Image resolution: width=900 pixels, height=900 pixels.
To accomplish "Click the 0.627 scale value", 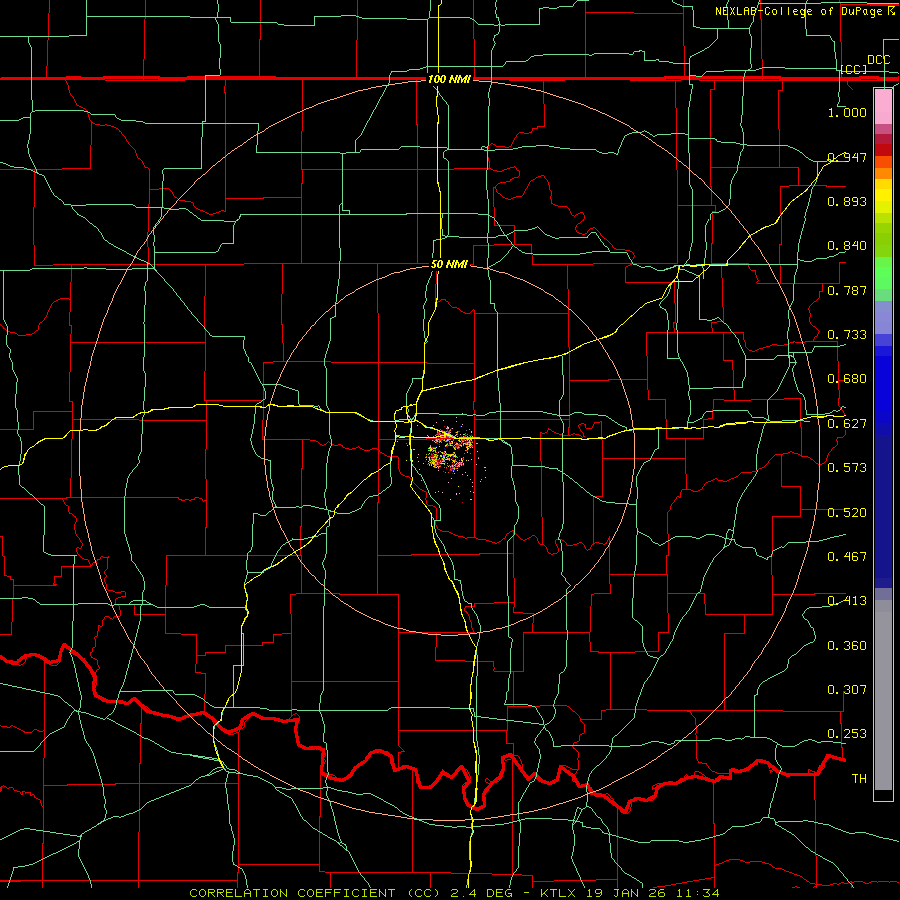I will coord(847,424).
